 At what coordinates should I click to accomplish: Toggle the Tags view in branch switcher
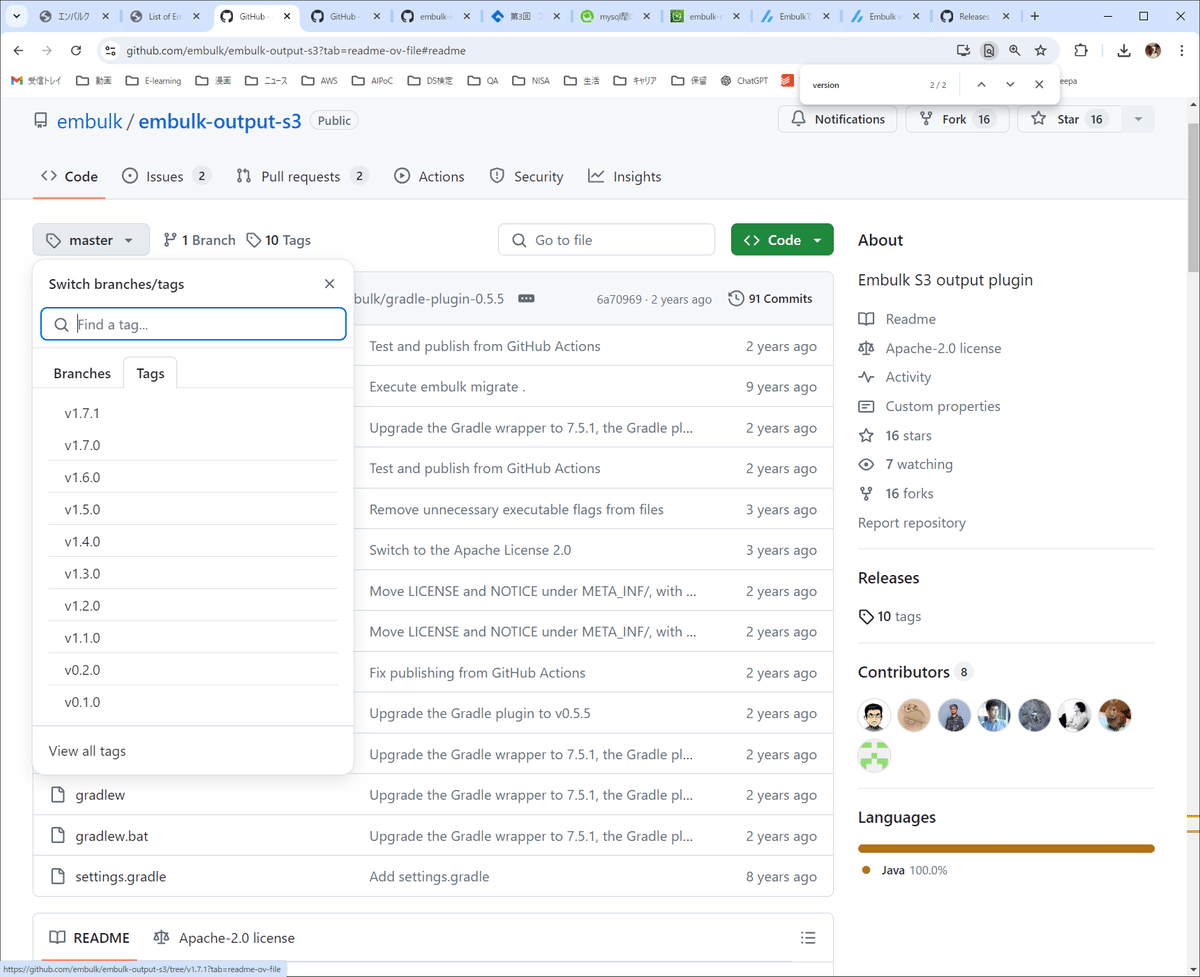[150, 373]
